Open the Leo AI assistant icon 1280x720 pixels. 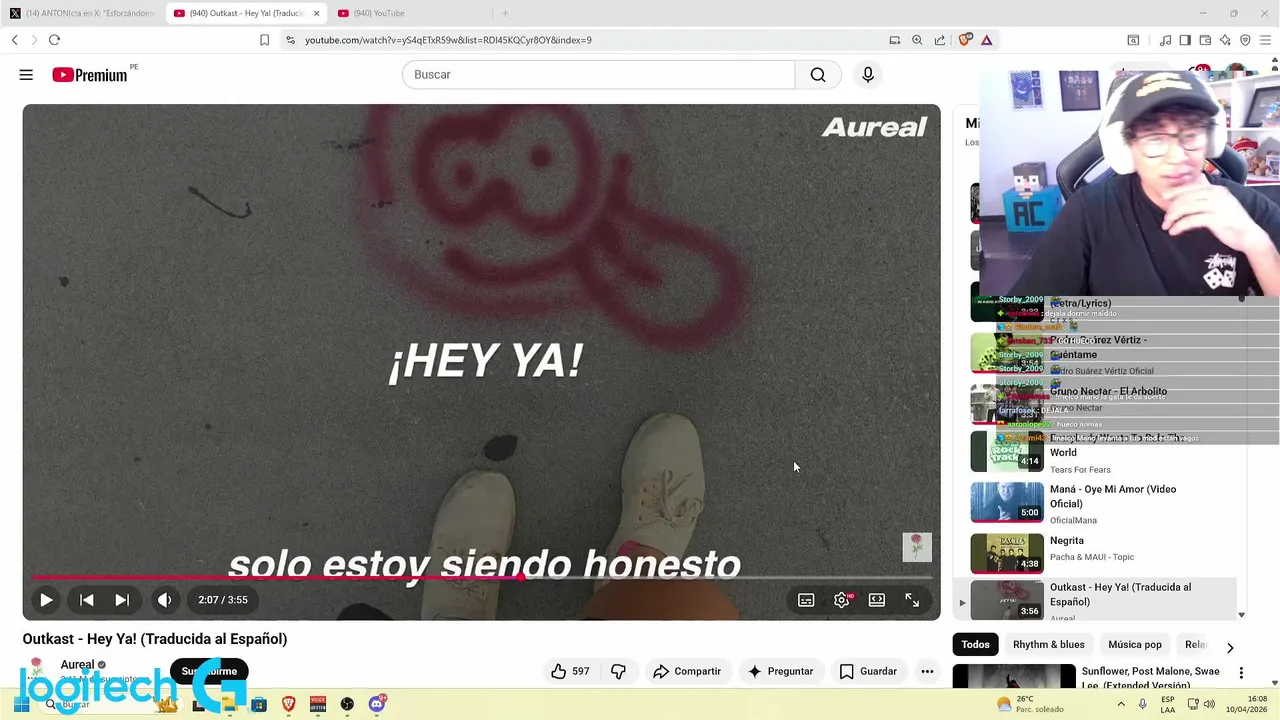point(1225,40)
